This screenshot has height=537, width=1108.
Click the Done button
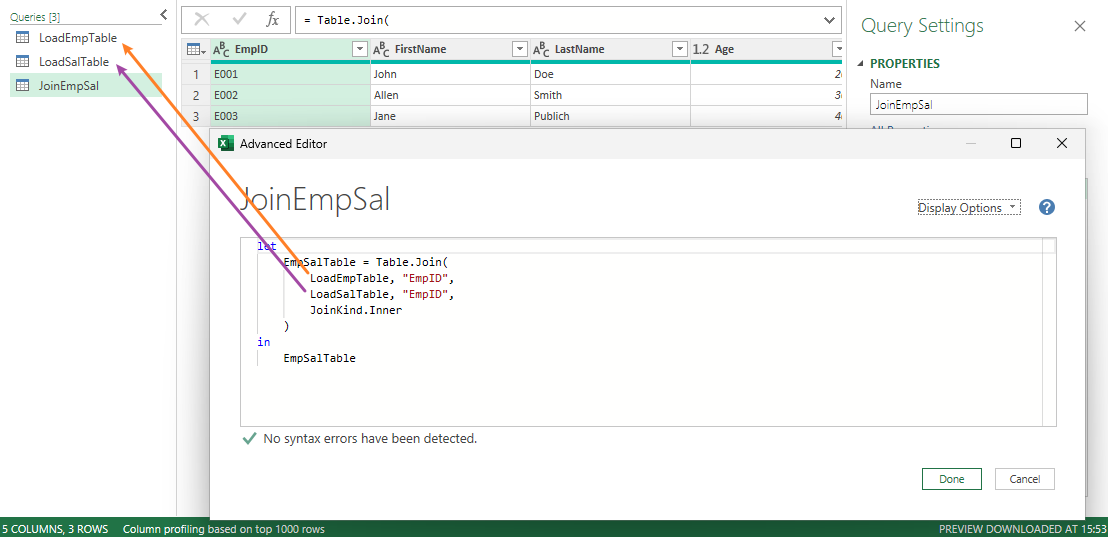951,479
